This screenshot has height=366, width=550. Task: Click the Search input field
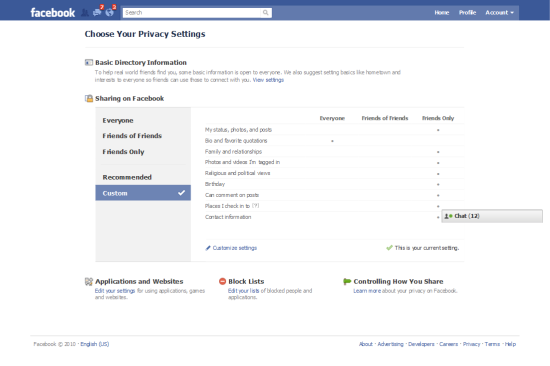192,13
